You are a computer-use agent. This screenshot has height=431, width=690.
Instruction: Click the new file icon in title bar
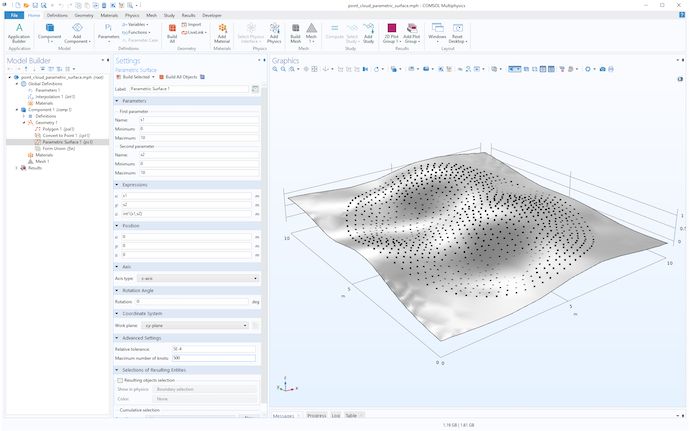[18, 5]
